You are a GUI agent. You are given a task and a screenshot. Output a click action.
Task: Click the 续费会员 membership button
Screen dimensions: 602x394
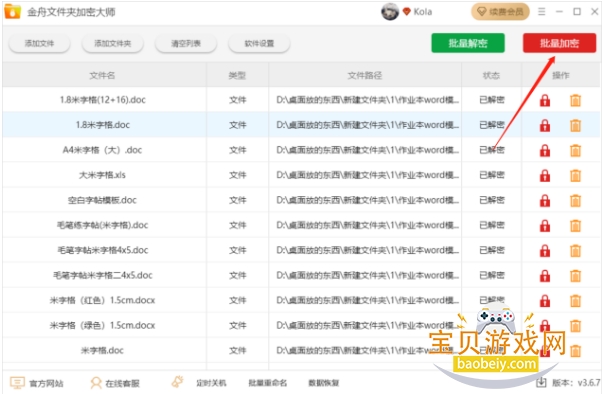pyautogui.click(x=500, y=12)
